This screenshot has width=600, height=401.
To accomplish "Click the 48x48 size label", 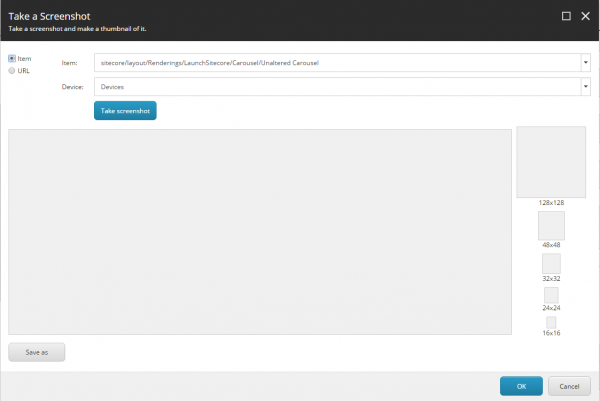I will [x=551, y=245].
